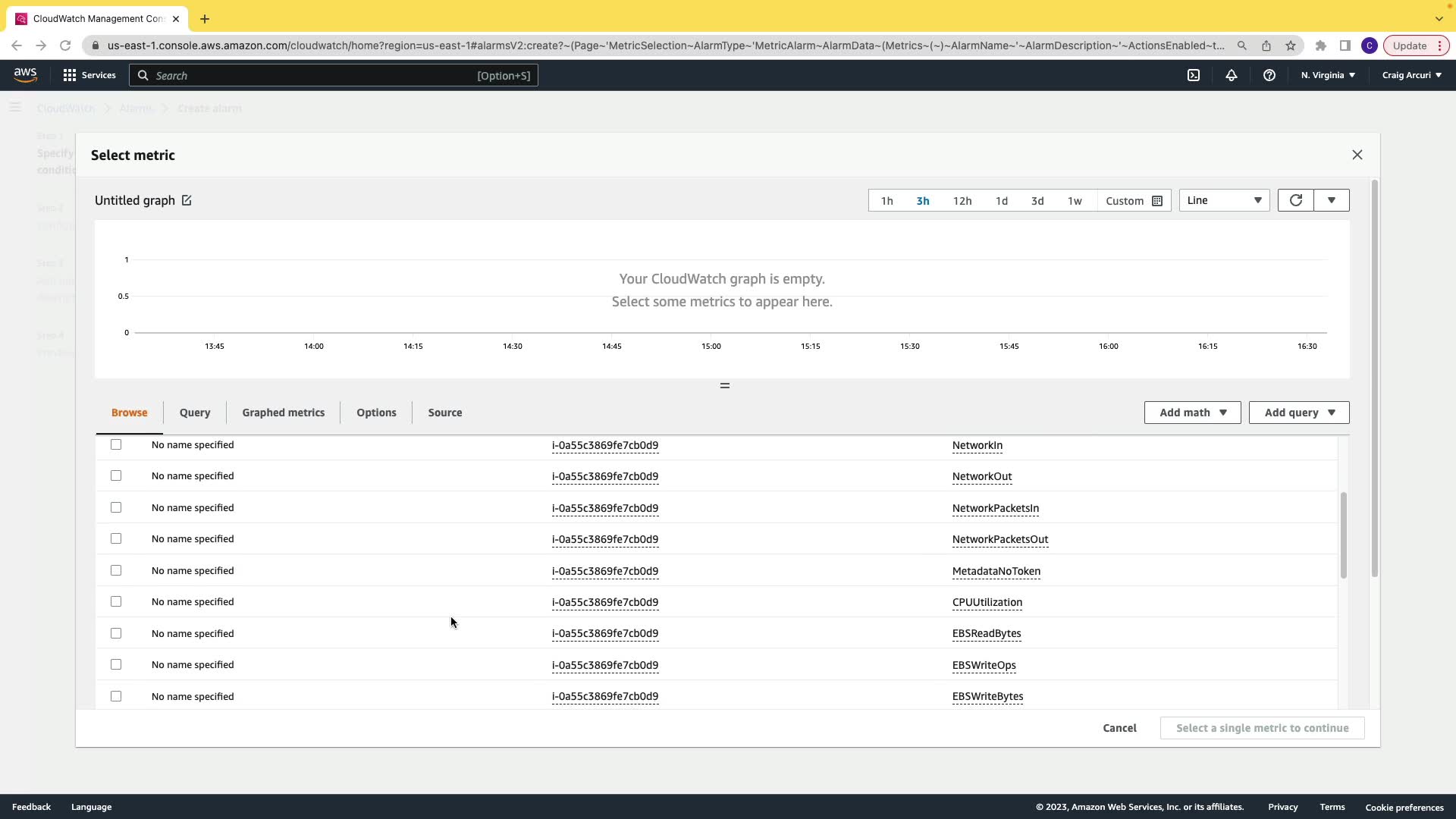
Task: Select the NetworkOut metric checkbox
Action: (x=116, y=475)
